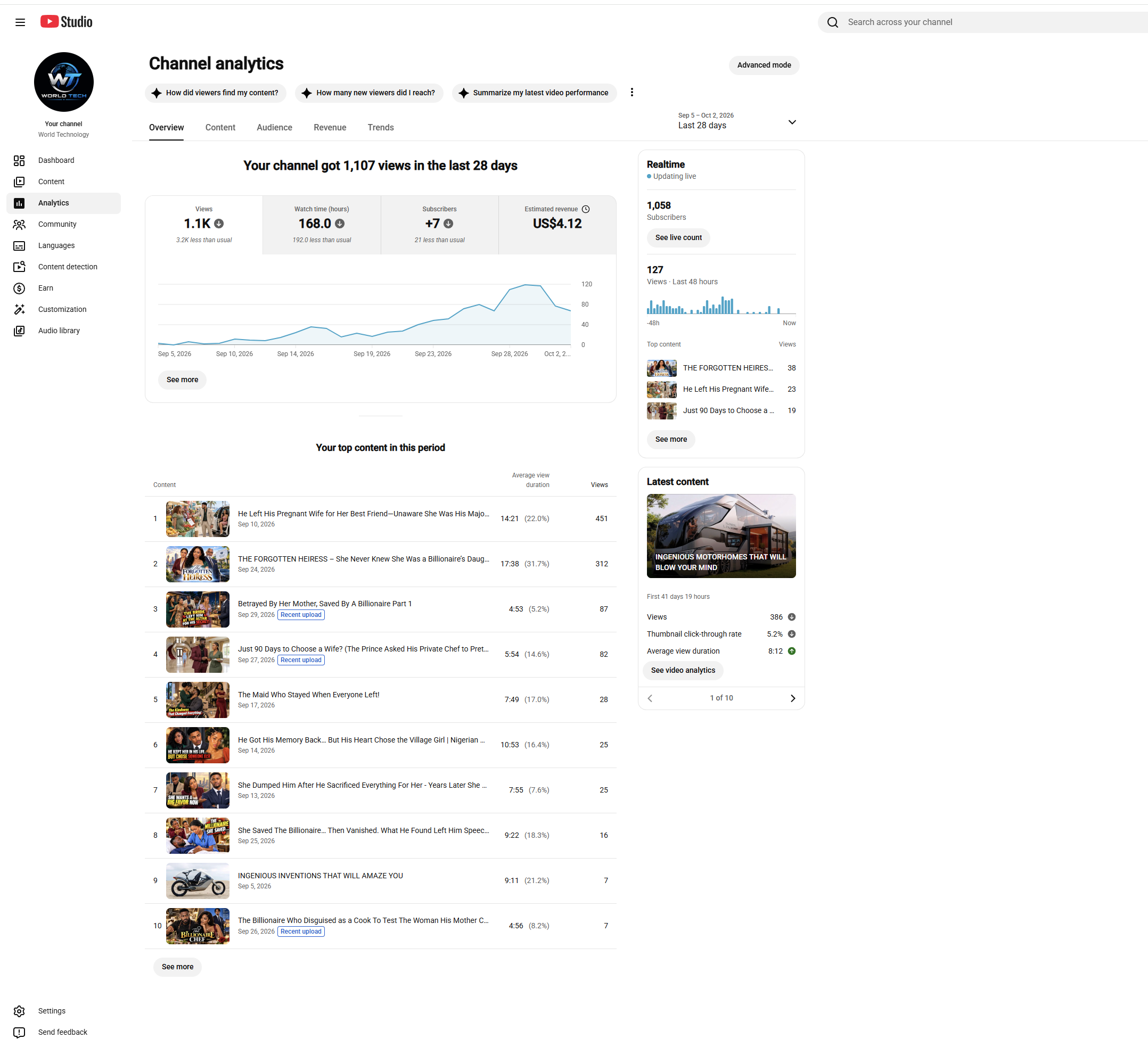Open 'Betrayed By Her Mother' video title
This screenshot has width=1148, height=1047.
325,604
